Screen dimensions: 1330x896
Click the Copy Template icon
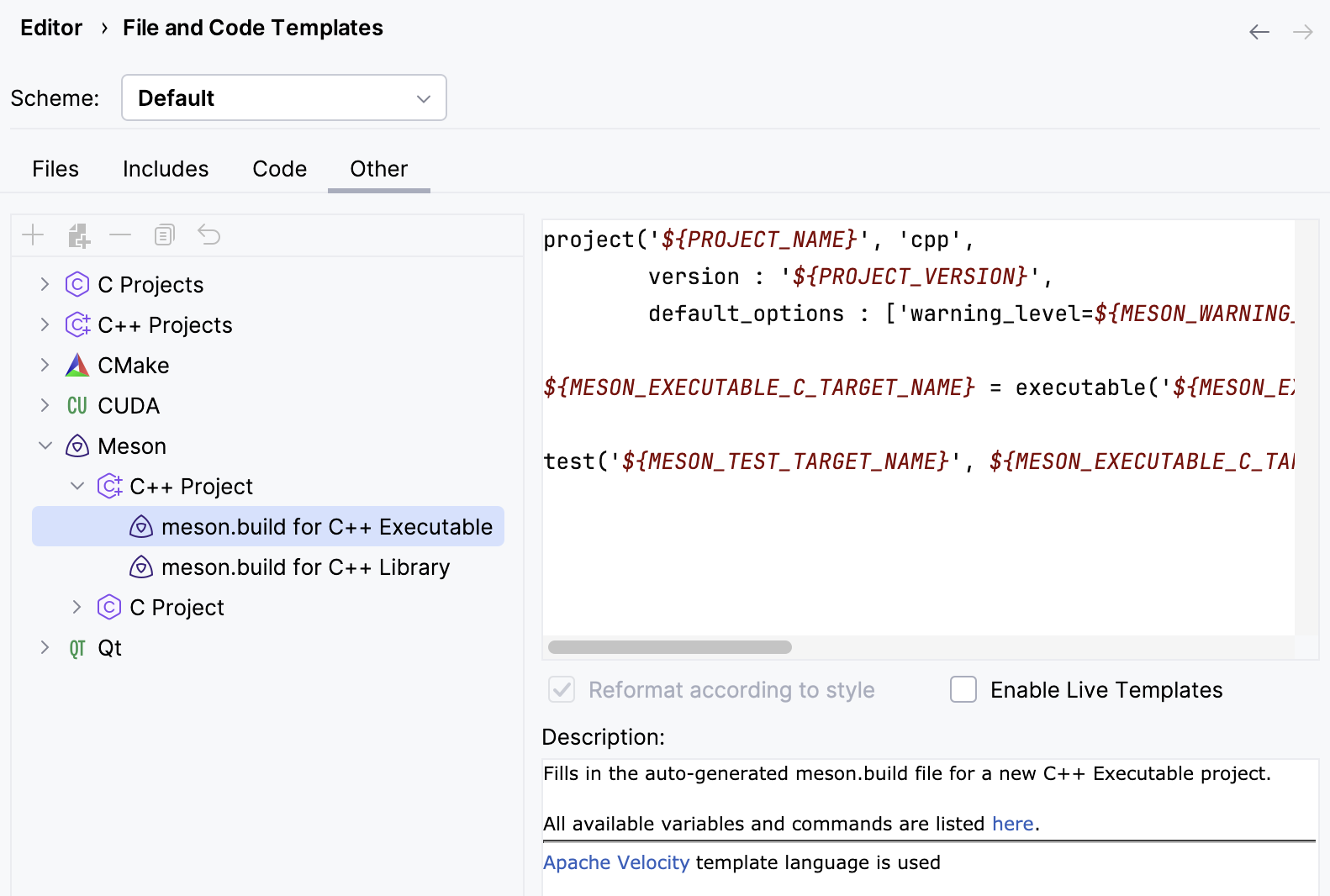pyautogui.click(x=165, y=235)
